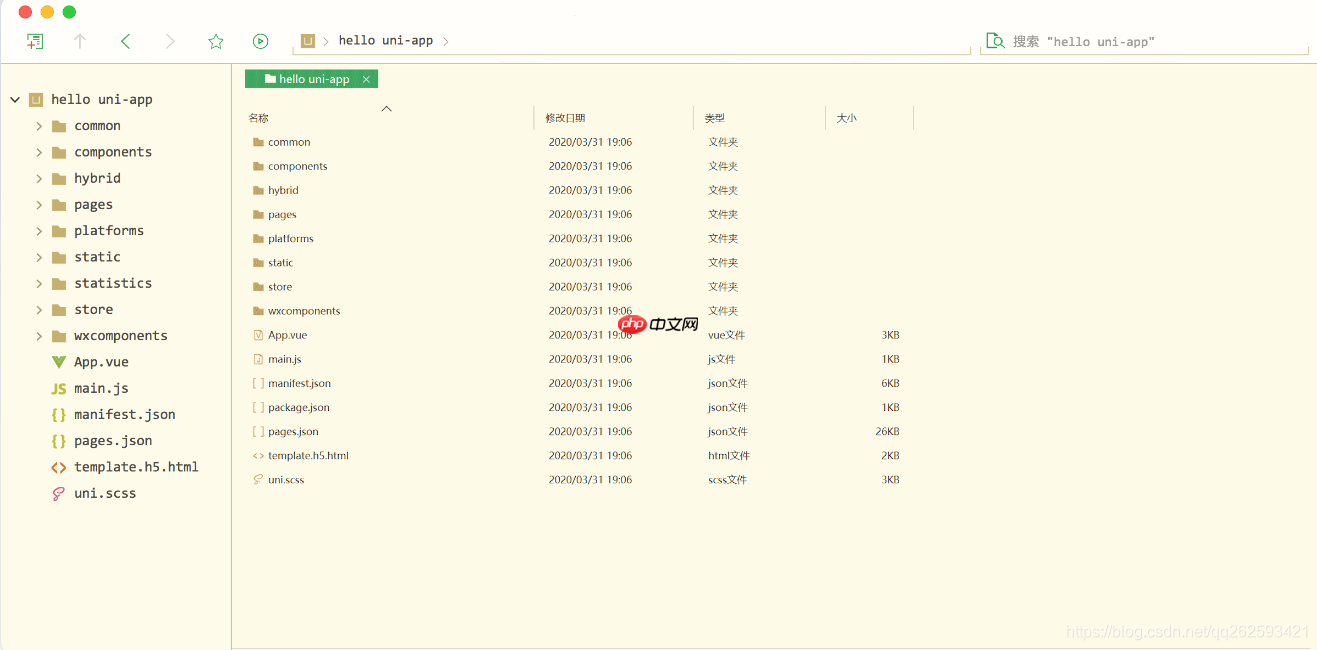The image size is (1317, 650).
Task: Sort files by 大小 column header
Action: click(846, 118)
